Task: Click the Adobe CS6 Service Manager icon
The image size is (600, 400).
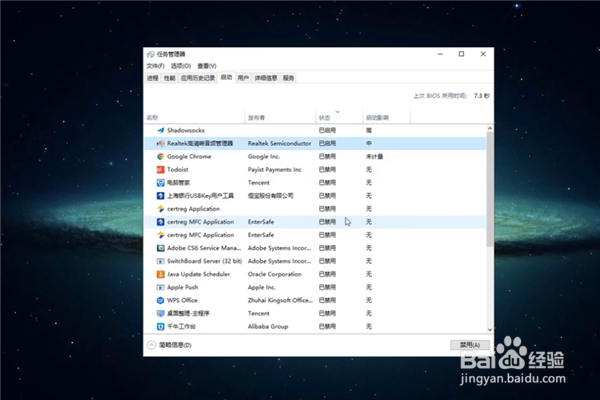Action: [x=161, y=248]
